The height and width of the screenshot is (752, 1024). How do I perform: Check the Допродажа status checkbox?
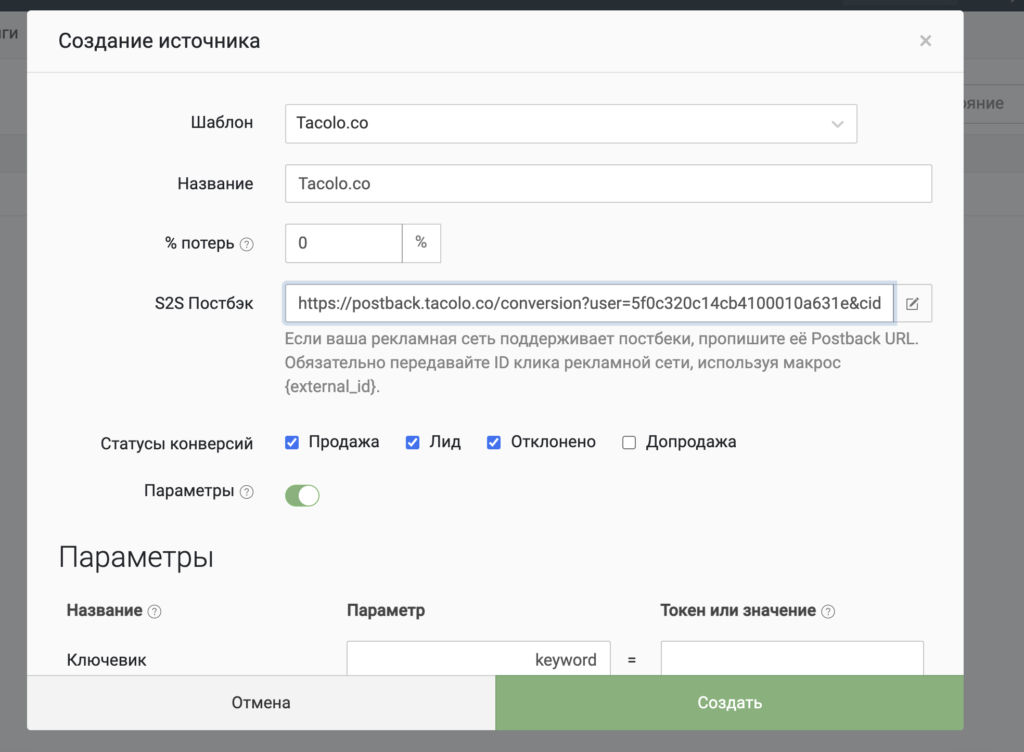(629, 443)
